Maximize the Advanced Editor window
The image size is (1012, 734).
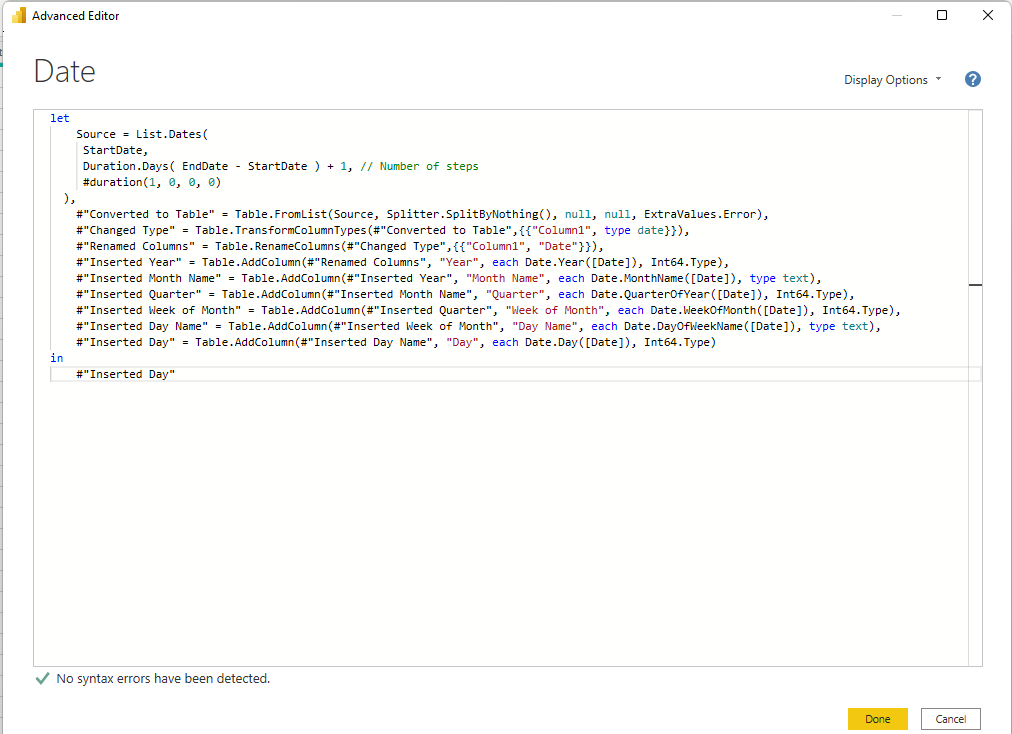point(942,15)
